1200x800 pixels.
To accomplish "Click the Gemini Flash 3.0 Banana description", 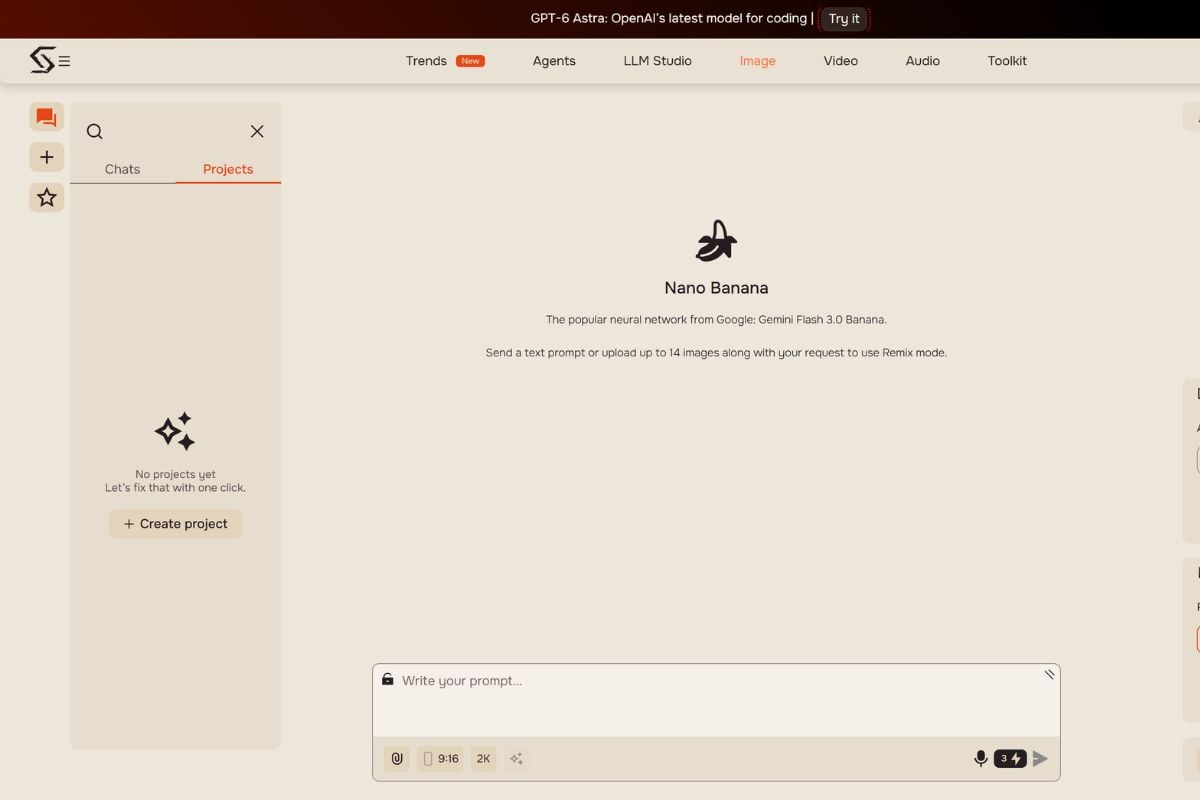I will coord(716,320).
